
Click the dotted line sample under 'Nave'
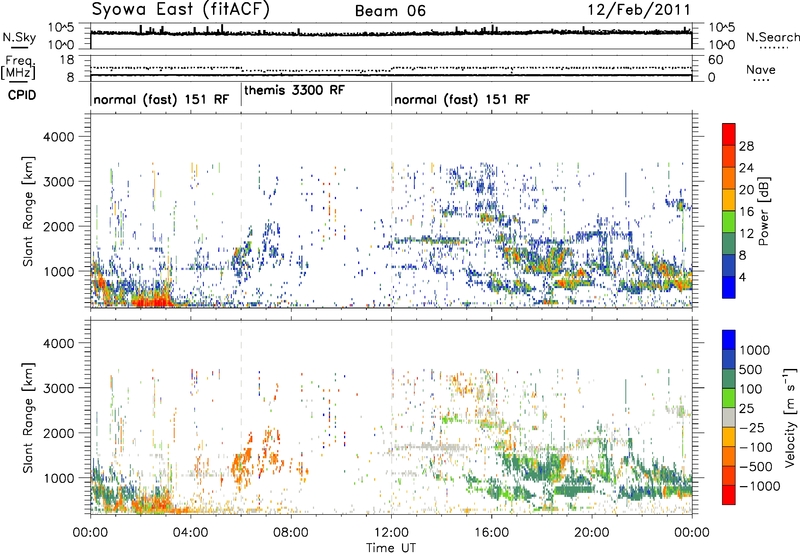[x=761, y=81]
